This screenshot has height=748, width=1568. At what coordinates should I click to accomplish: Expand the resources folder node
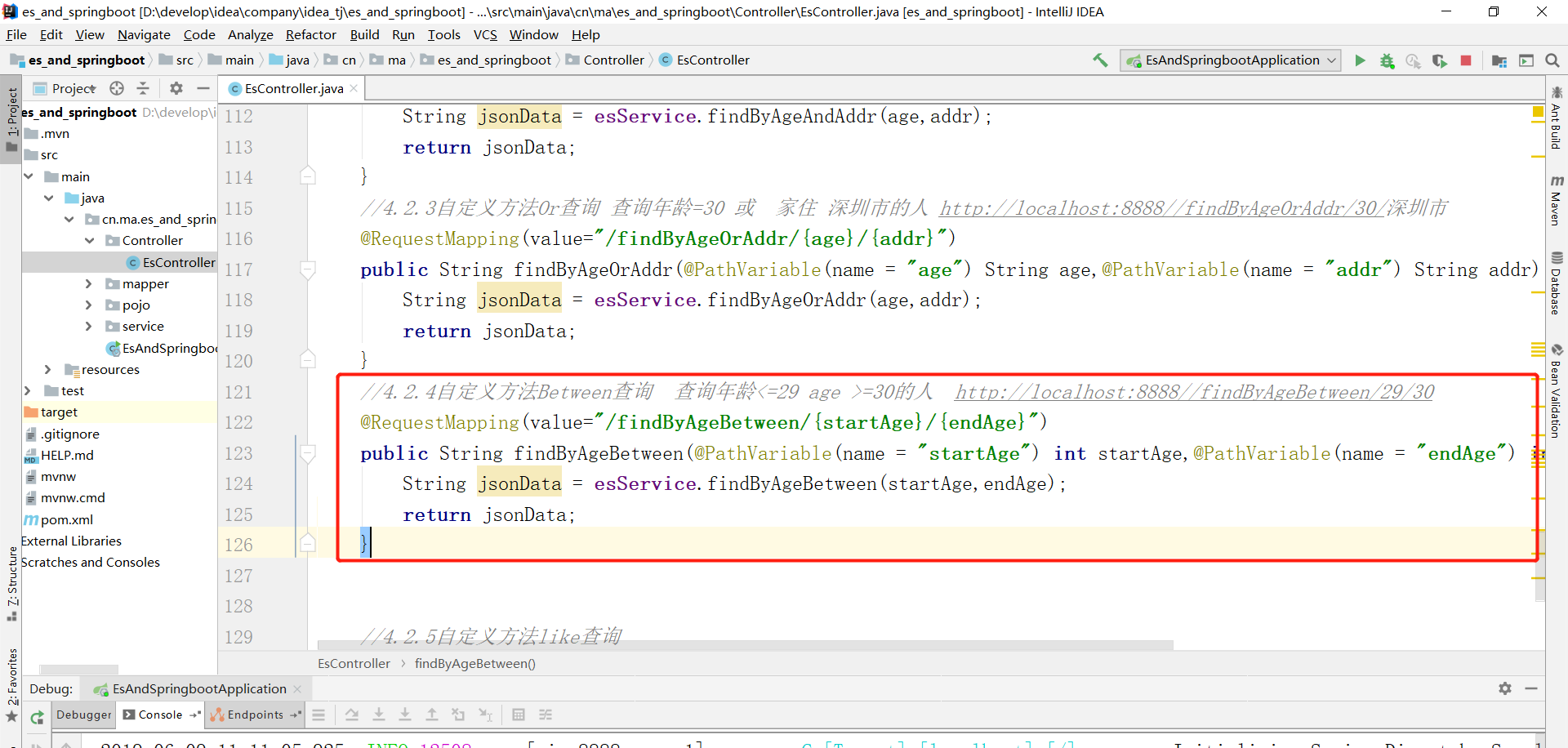click(48, 369)
